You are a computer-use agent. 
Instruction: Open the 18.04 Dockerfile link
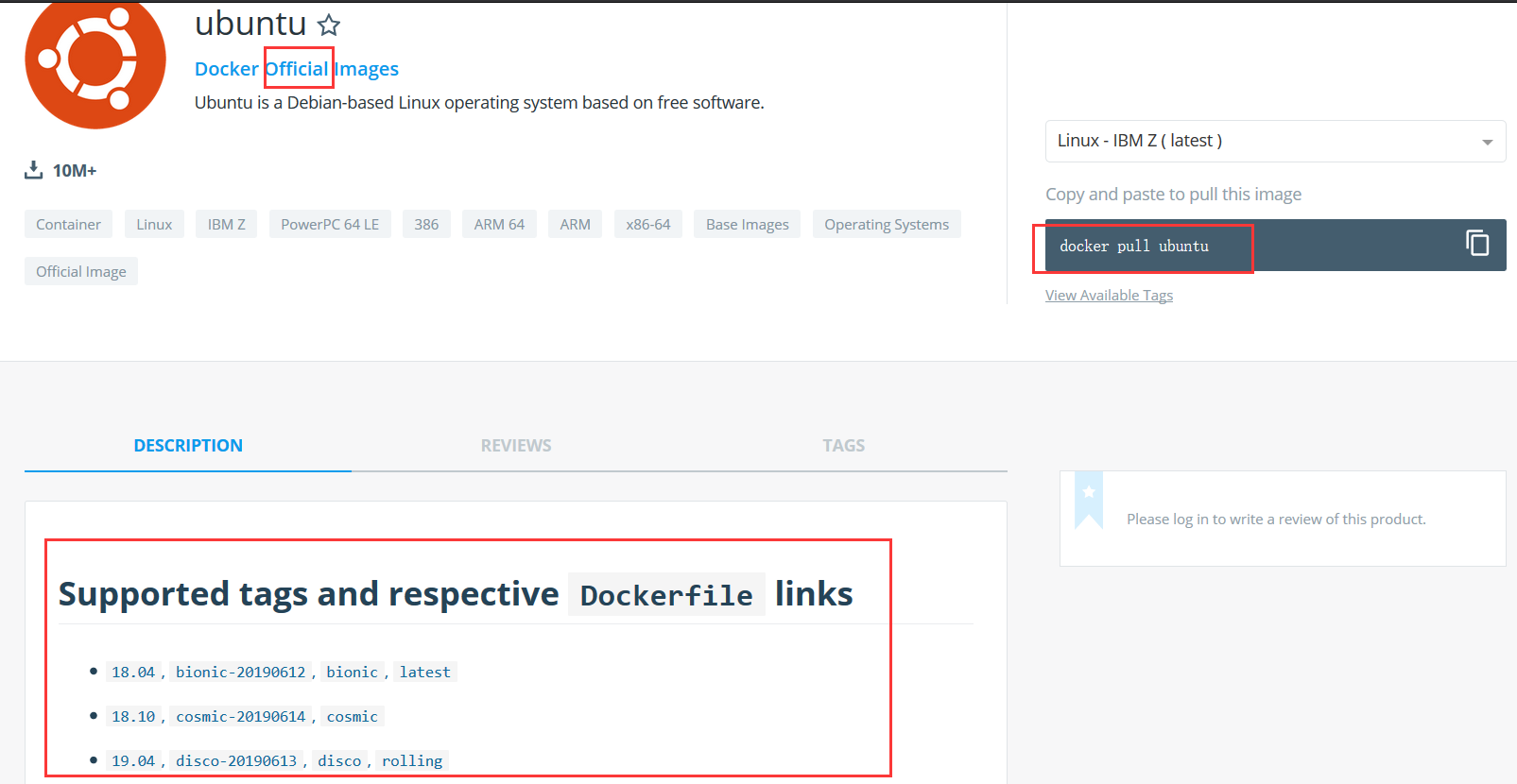pos(133,672)
